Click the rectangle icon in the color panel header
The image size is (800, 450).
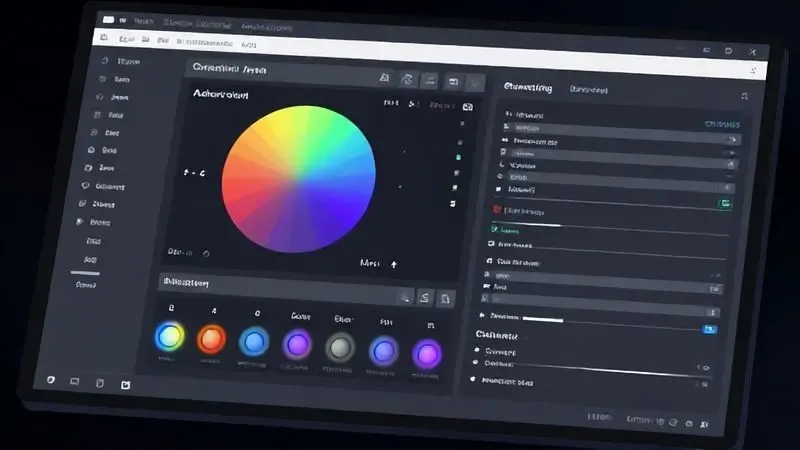tap(453, 82)
